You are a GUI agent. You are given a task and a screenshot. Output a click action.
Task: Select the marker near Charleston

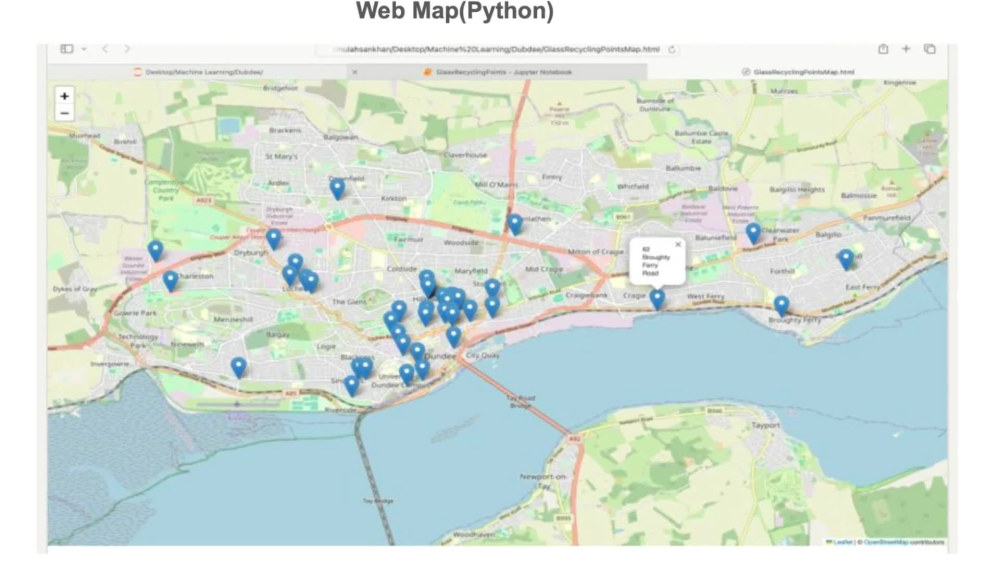click(170, 281)
